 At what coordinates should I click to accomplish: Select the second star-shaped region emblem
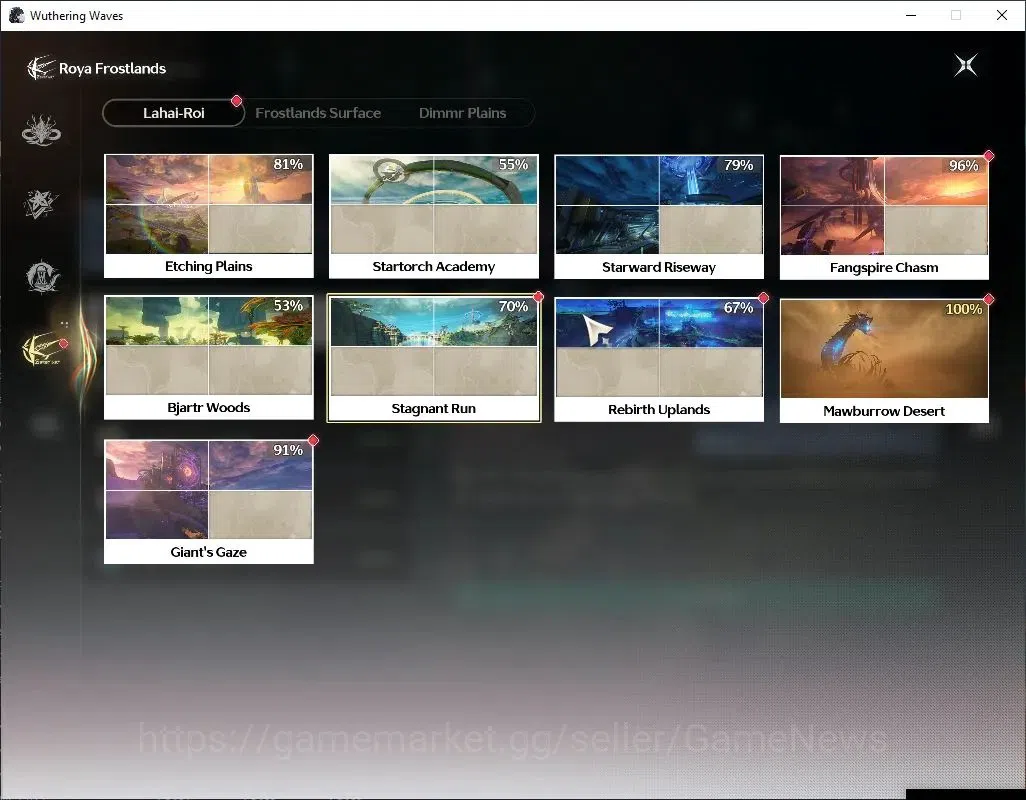coord(41,203)
